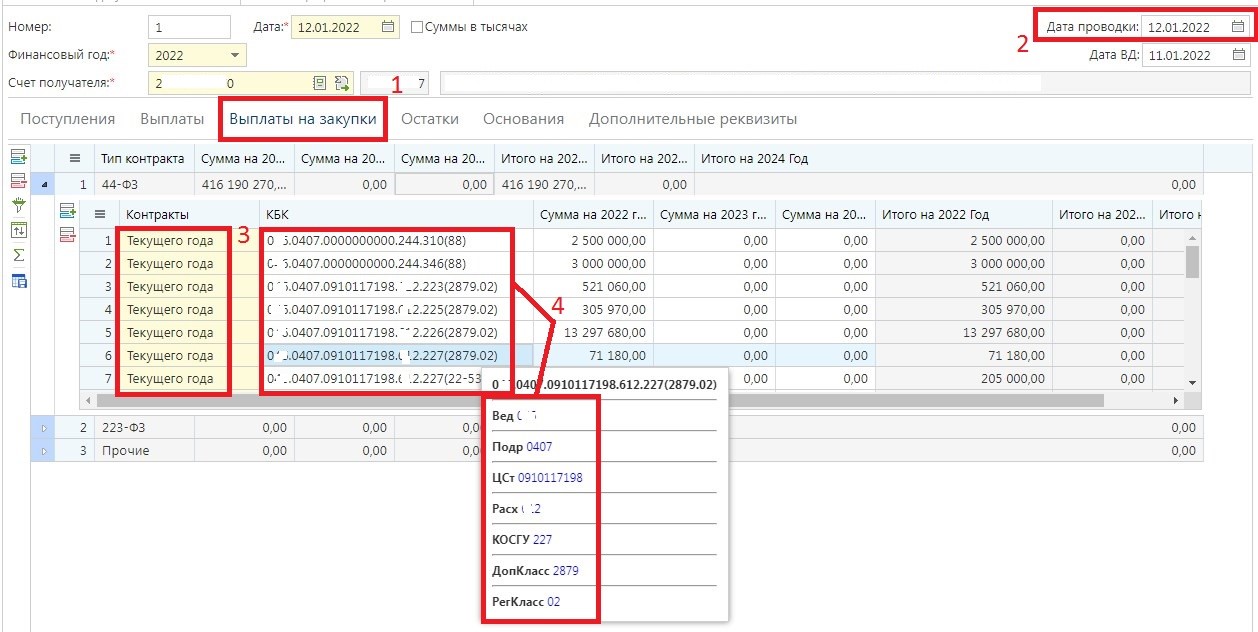Expand the Прочие row
The width and height of the screenshot is (1258, 632).
tap(43, 451)
